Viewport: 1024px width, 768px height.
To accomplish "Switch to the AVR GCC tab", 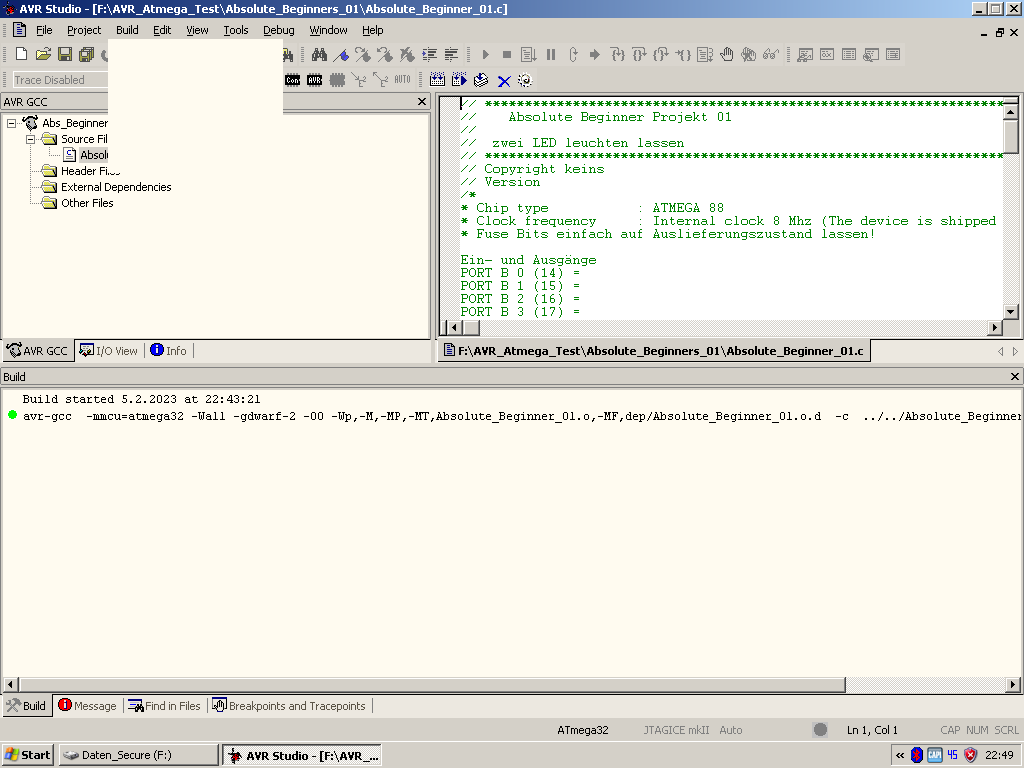I will 38,351.
